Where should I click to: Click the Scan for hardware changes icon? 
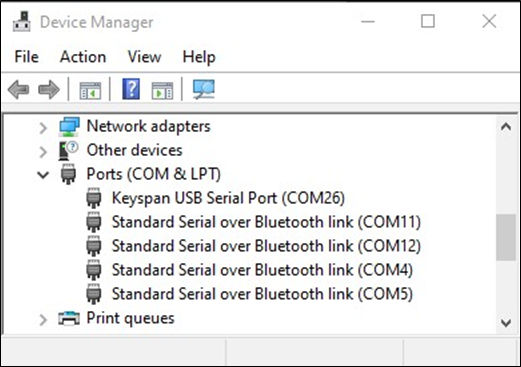point(204,89)
